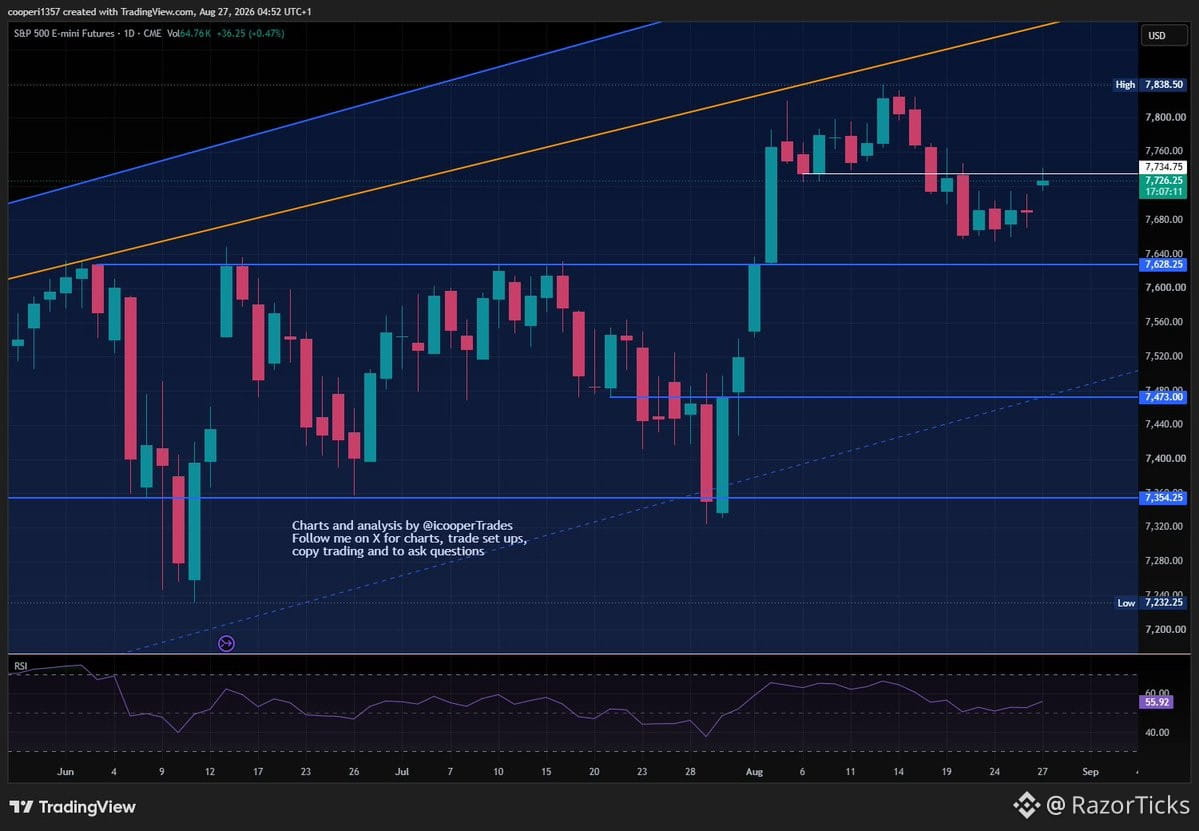Click the 27 date on time axis
Screen dimensions: 1199x831
pos(1042,771)
